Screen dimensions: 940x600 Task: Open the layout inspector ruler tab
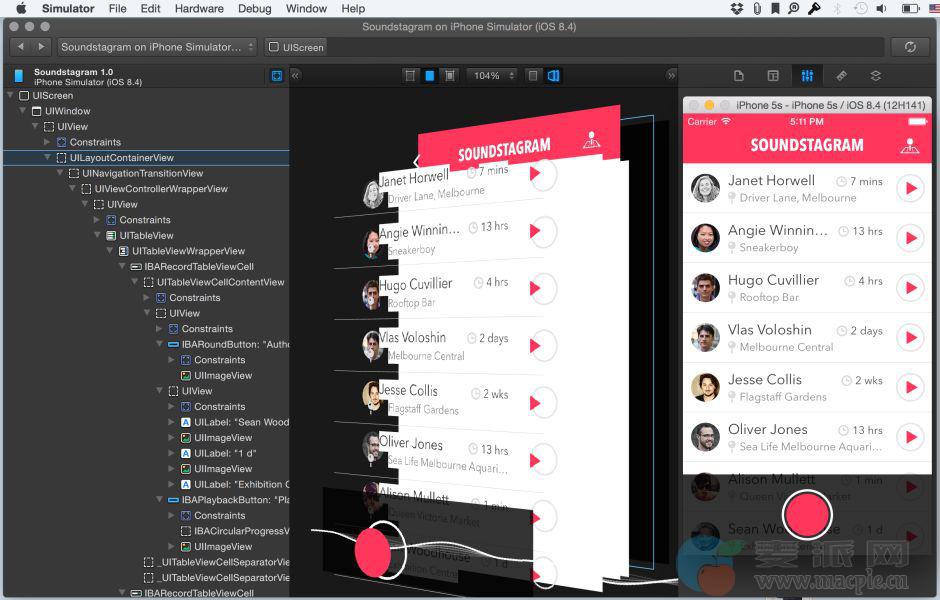pyautogui.click(x=841, y=76)
